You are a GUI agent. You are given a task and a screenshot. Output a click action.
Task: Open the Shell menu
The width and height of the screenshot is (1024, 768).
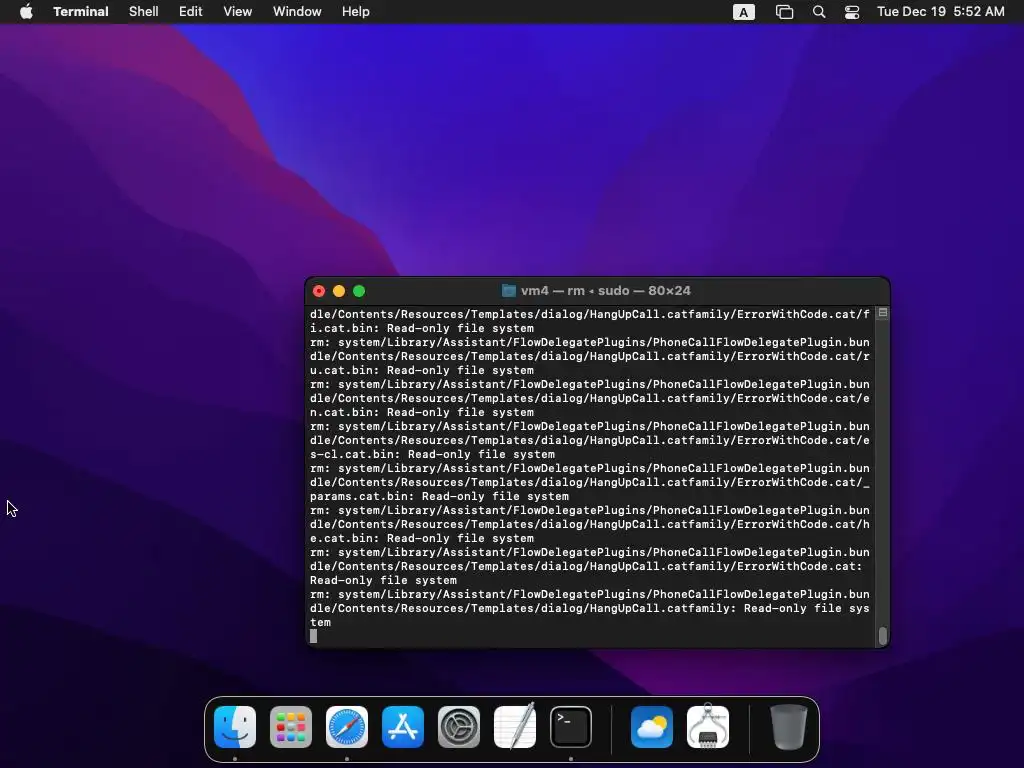pos(144,12)
